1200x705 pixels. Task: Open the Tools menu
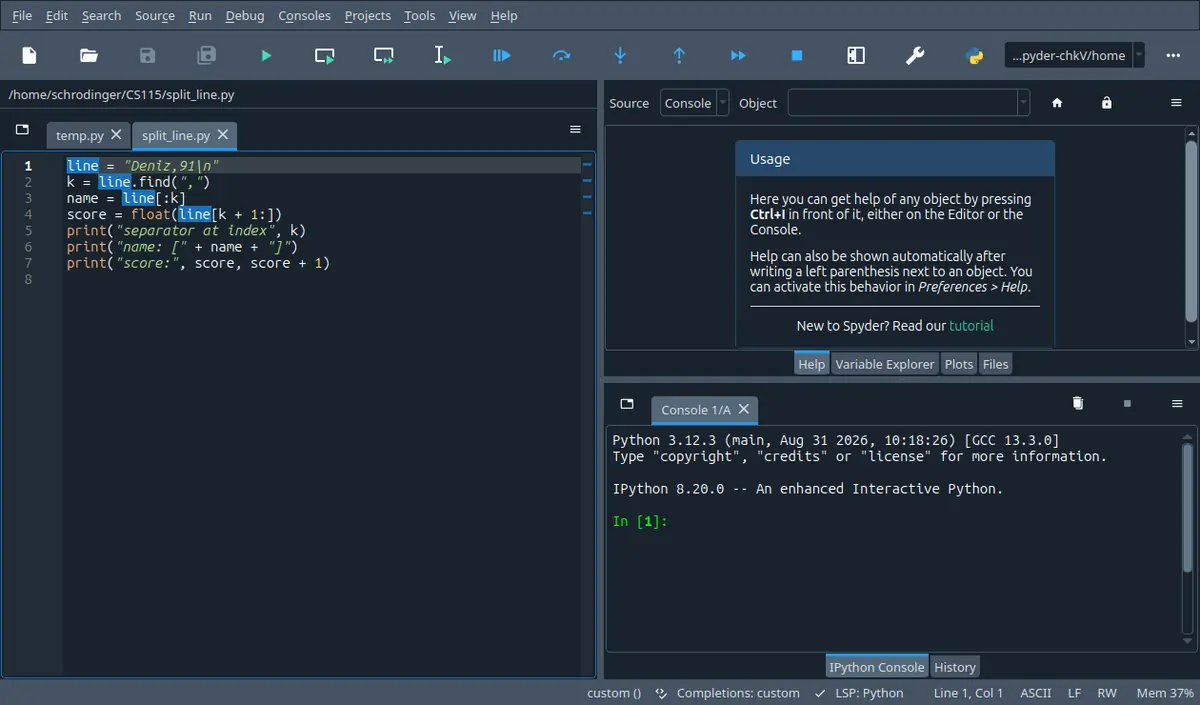coord(420,16)
